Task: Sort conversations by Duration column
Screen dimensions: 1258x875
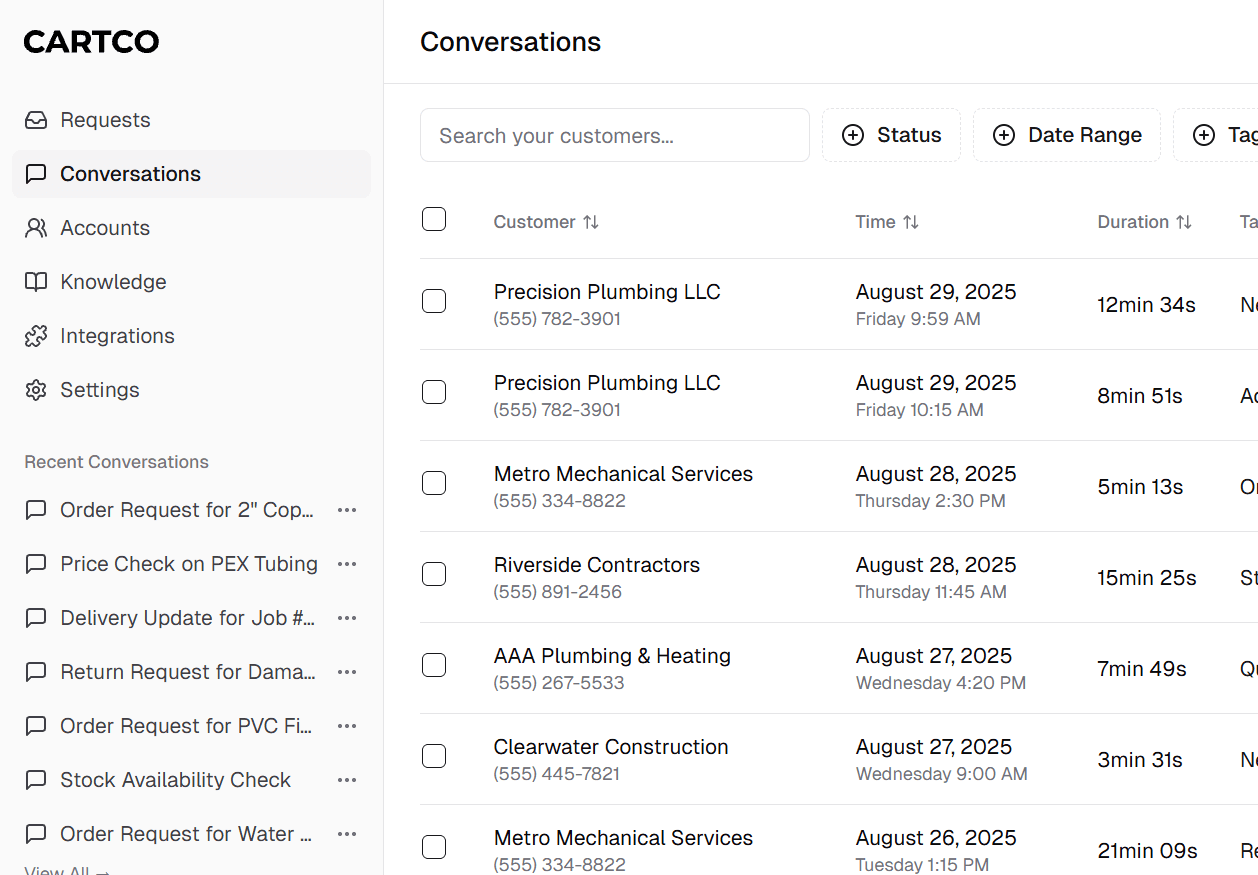Action: coord(1184,222)
